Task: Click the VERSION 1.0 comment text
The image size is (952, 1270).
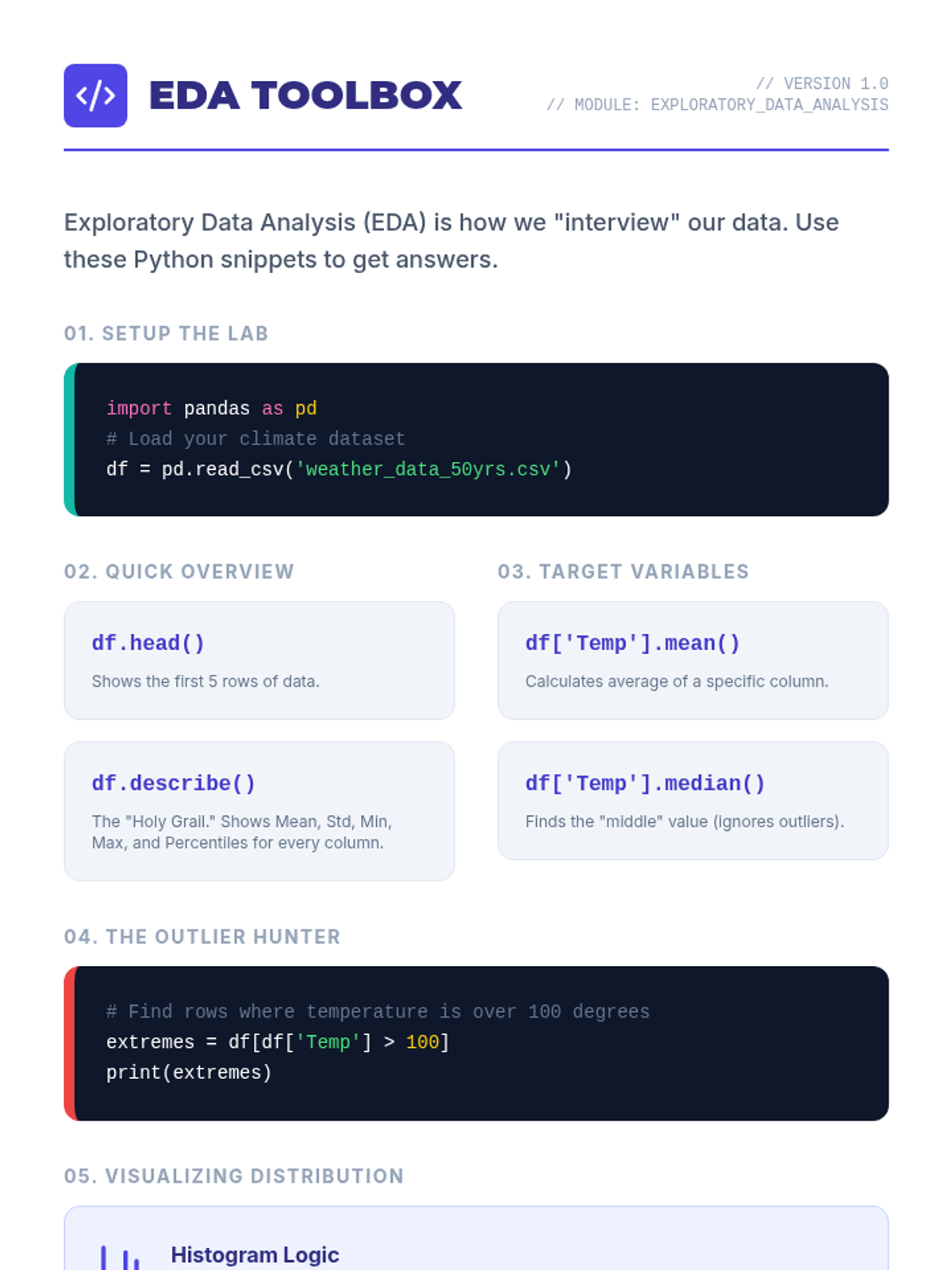Action: 822,83
